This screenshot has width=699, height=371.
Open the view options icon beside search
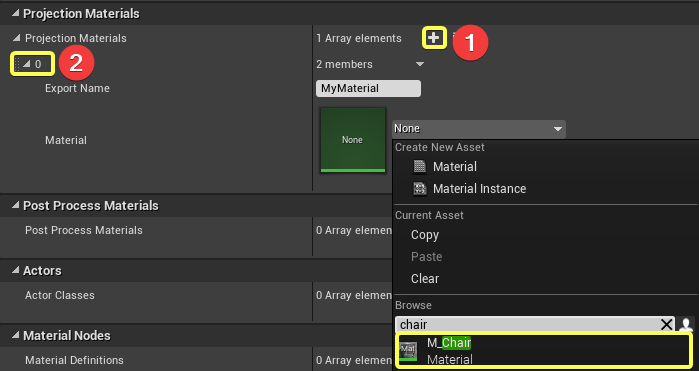click(686, 324)
